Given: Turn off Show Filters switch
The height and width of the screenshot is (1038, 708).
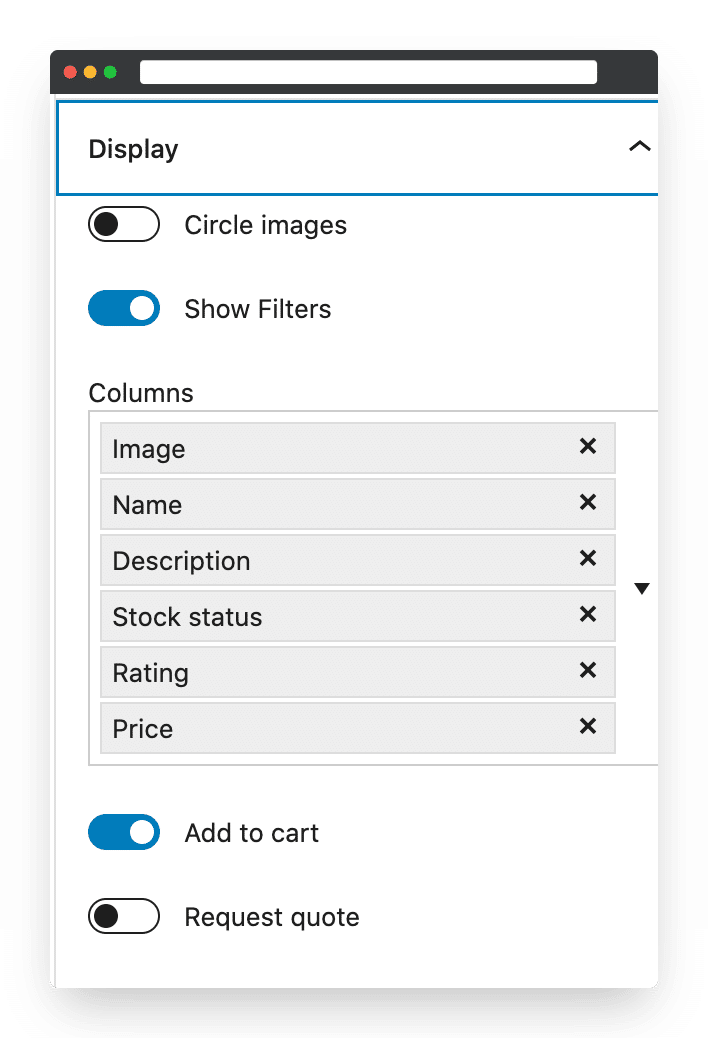Looking at the screenshot, I should pos(124,308).
